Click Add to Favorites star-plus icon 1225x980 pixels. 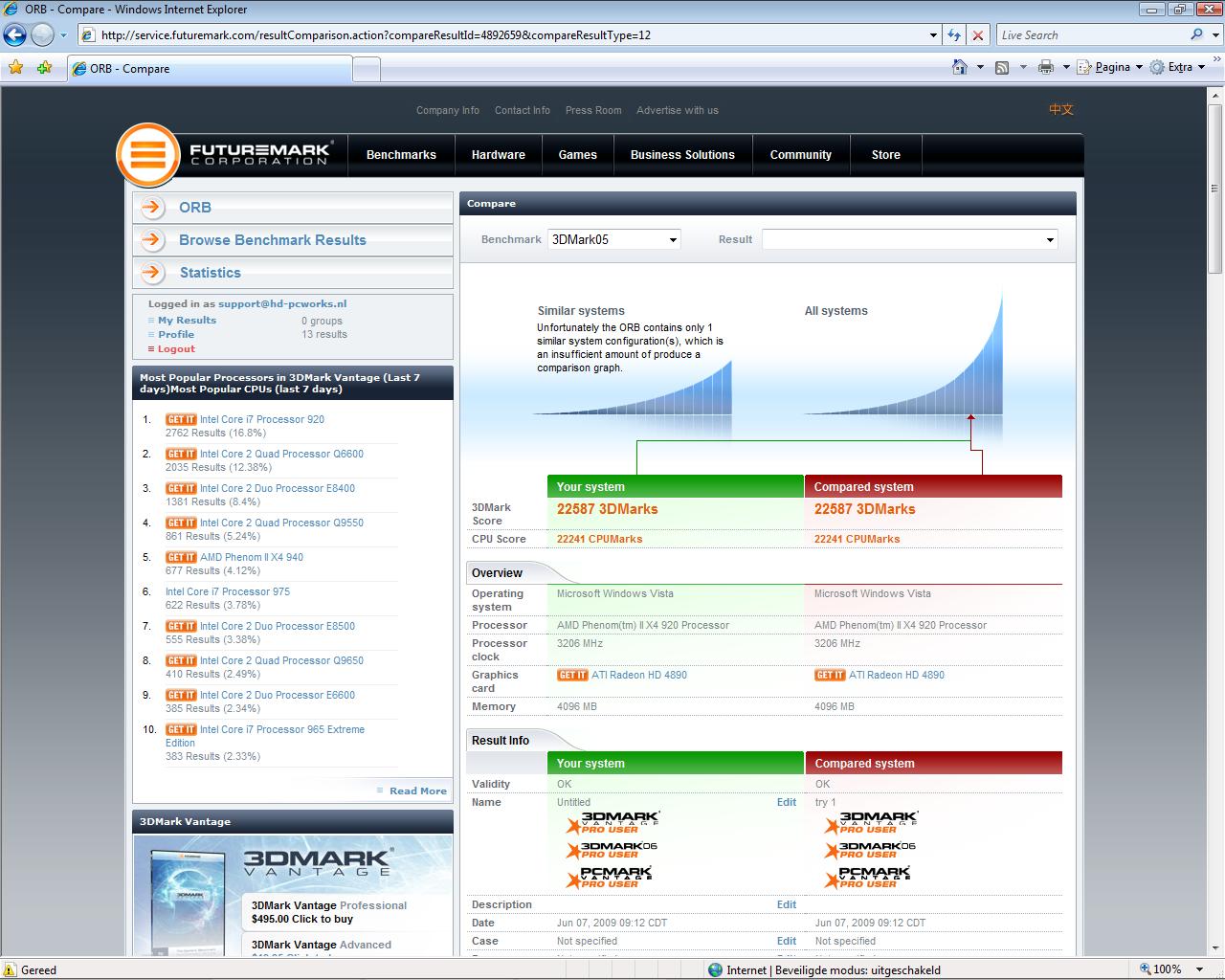pos(44,68)
